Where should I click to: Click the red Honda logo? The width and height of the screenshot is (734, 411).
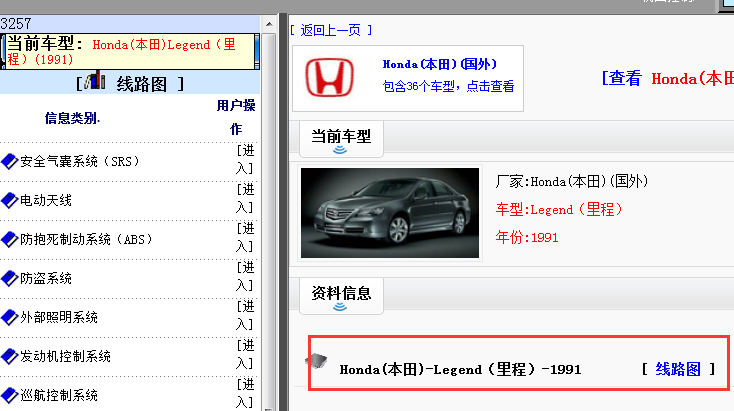pos(330,77)
